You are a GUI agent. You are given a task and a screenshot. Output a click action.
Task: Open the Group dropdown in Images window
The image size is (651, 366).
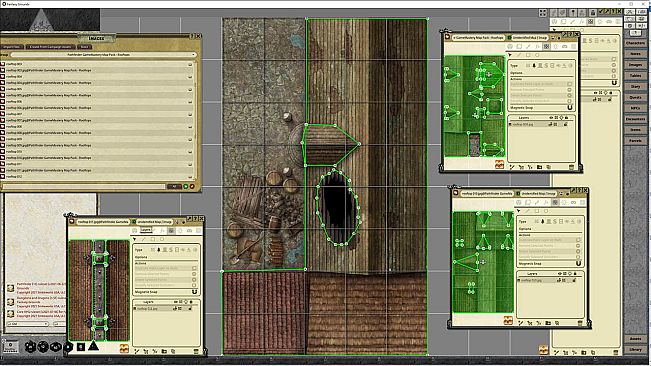(x=103, y=54)
